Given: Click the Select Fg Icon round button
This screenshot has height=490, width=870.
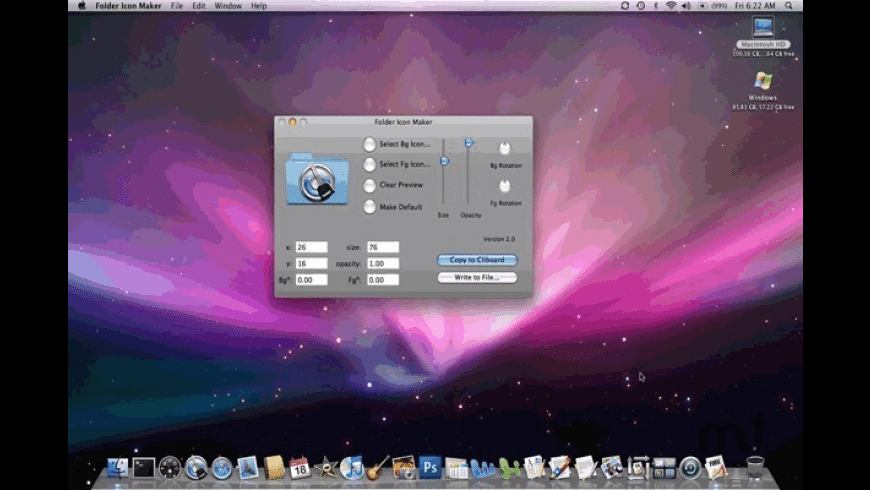Looking at the screenshot, I should coord(369,164).
